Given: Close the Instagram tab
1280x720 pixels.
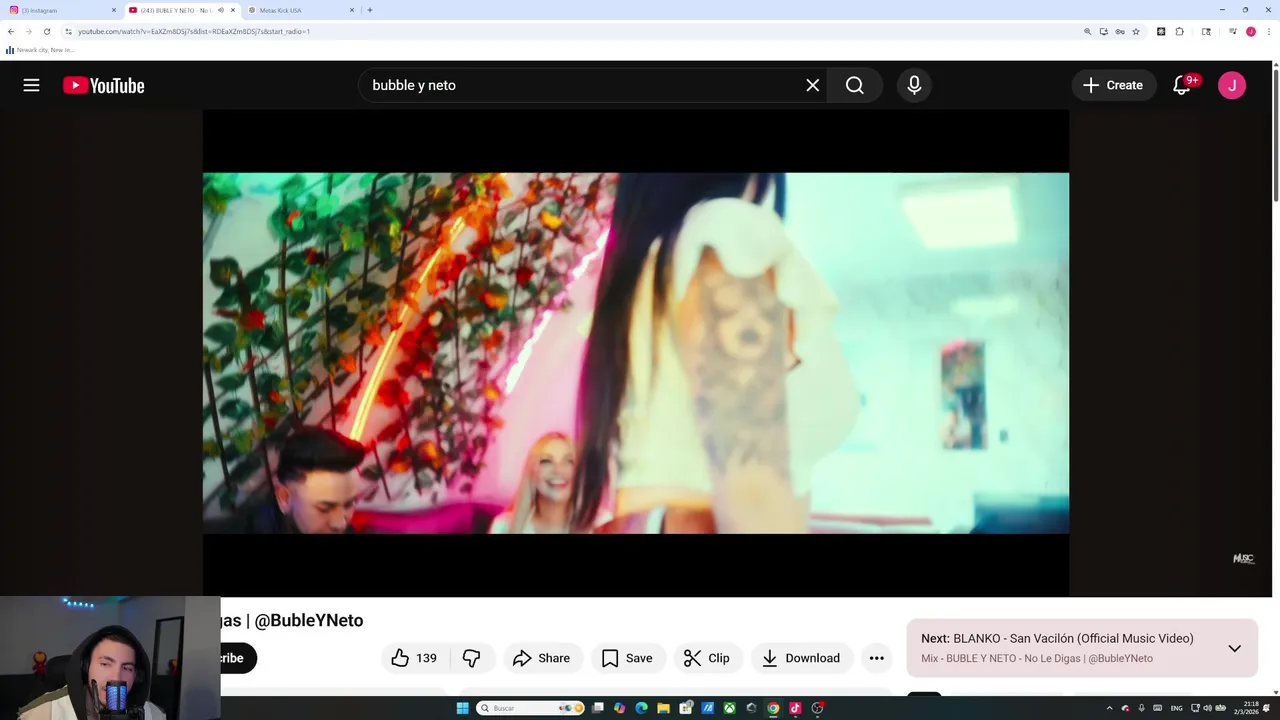Looking at the screenshot, I should pyautogui.click(x=114, y=10).
